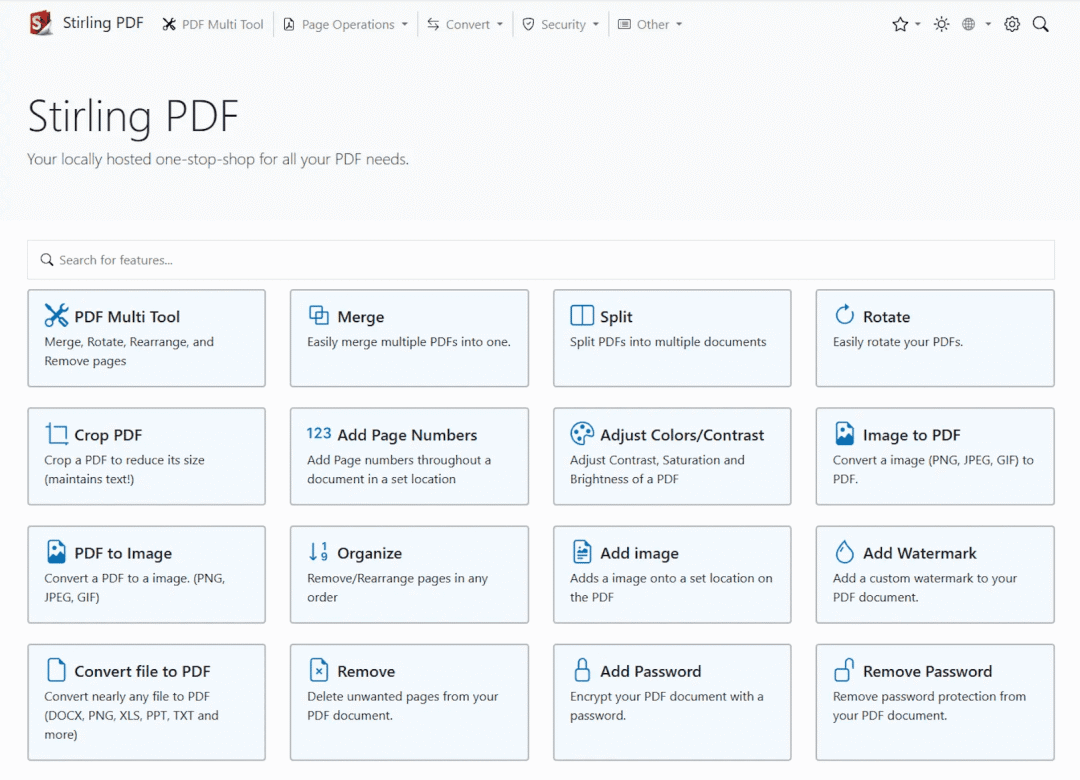Click 'Add a custom watermark to your' description
Image resolution: width=1080 pixels, height=780 pixels.
click(x=925, y=578)
